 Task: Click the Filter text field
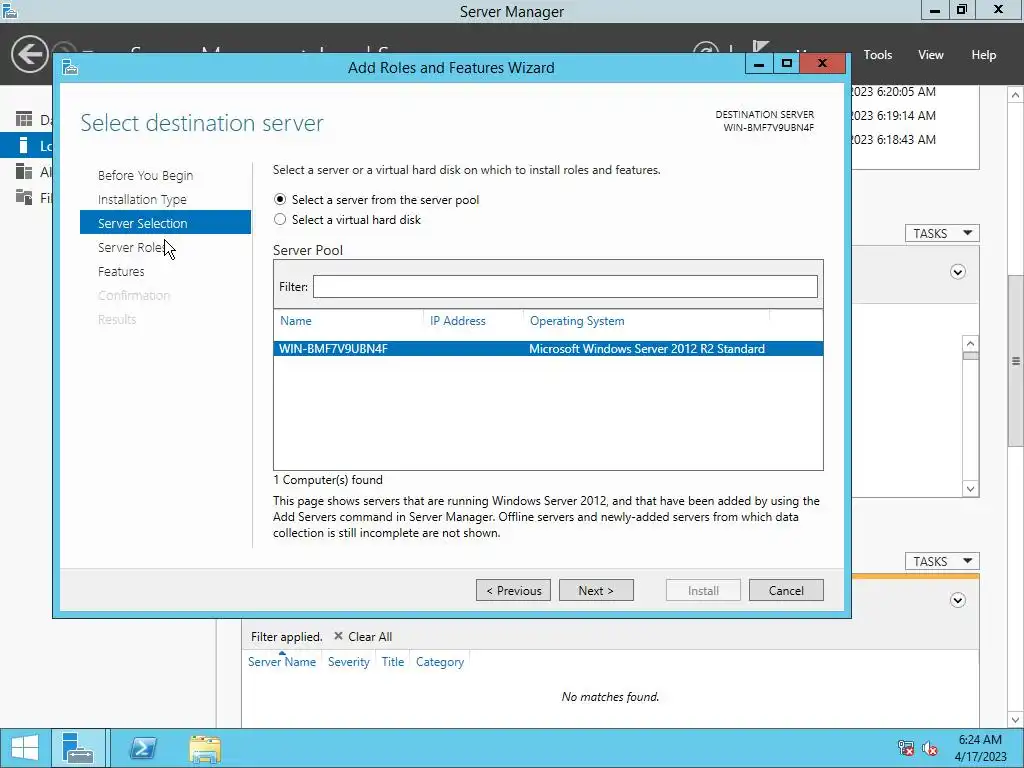point(565,287)
